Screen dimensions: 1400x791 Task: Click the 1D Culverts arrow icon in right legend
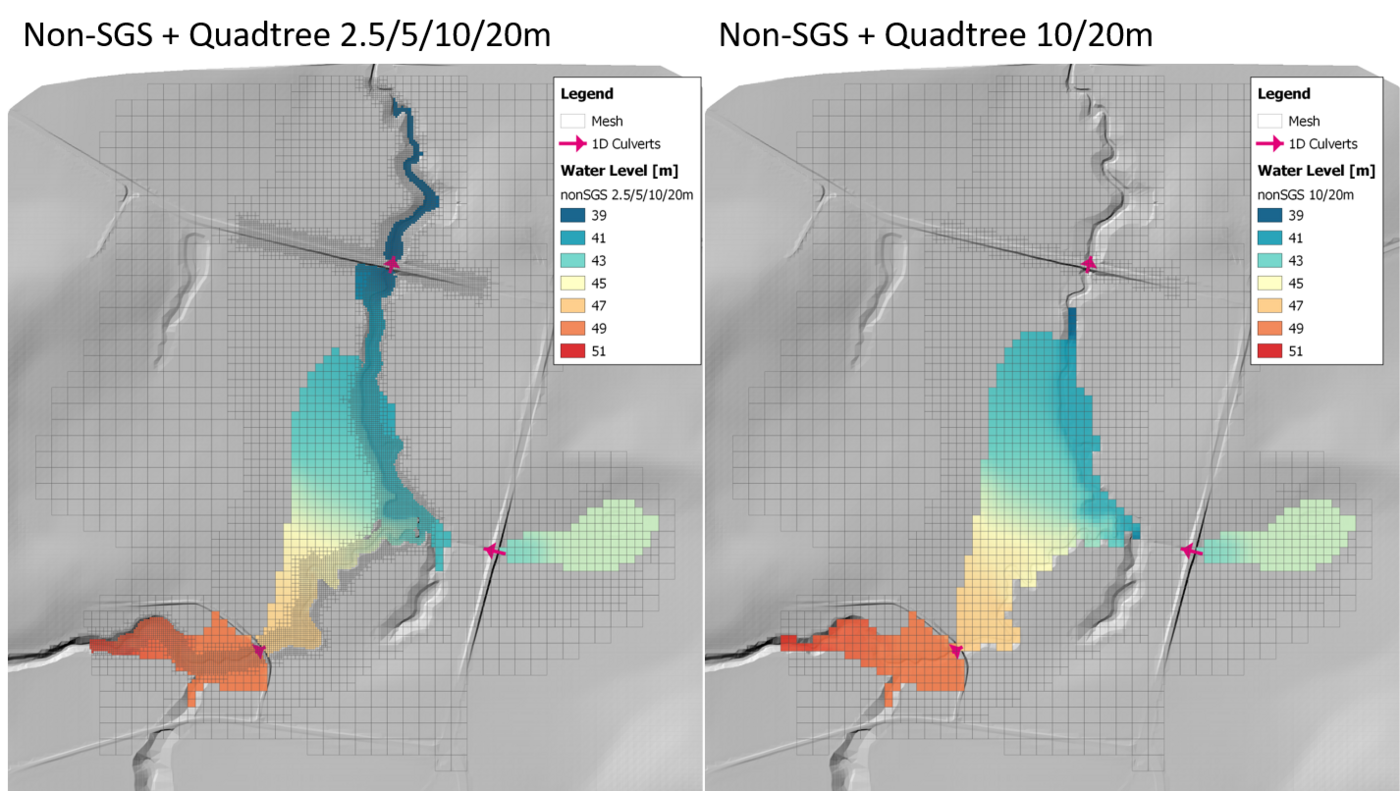1270,144
